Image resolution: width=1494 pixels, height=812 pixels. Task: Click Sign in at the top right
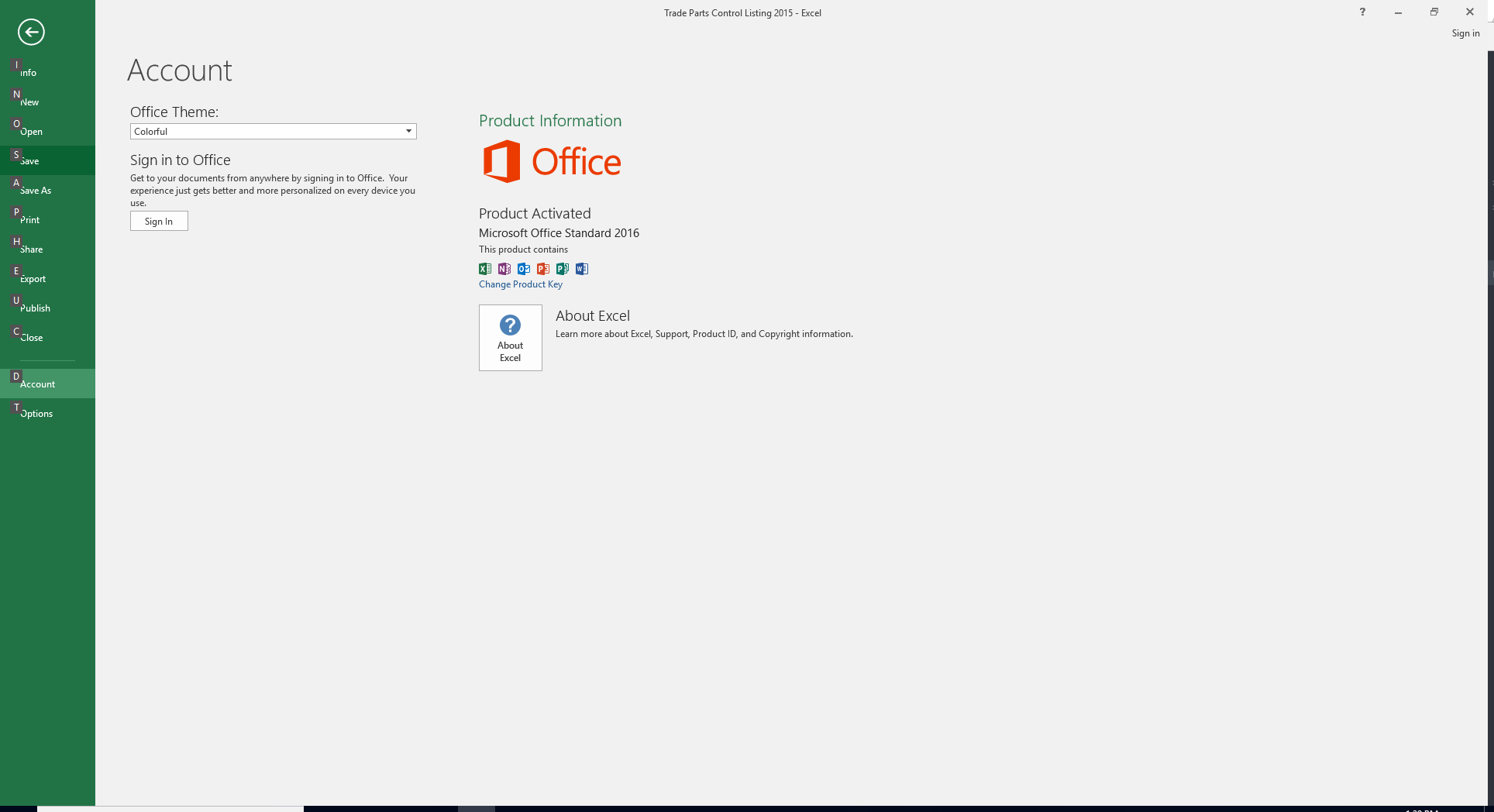1465,33
